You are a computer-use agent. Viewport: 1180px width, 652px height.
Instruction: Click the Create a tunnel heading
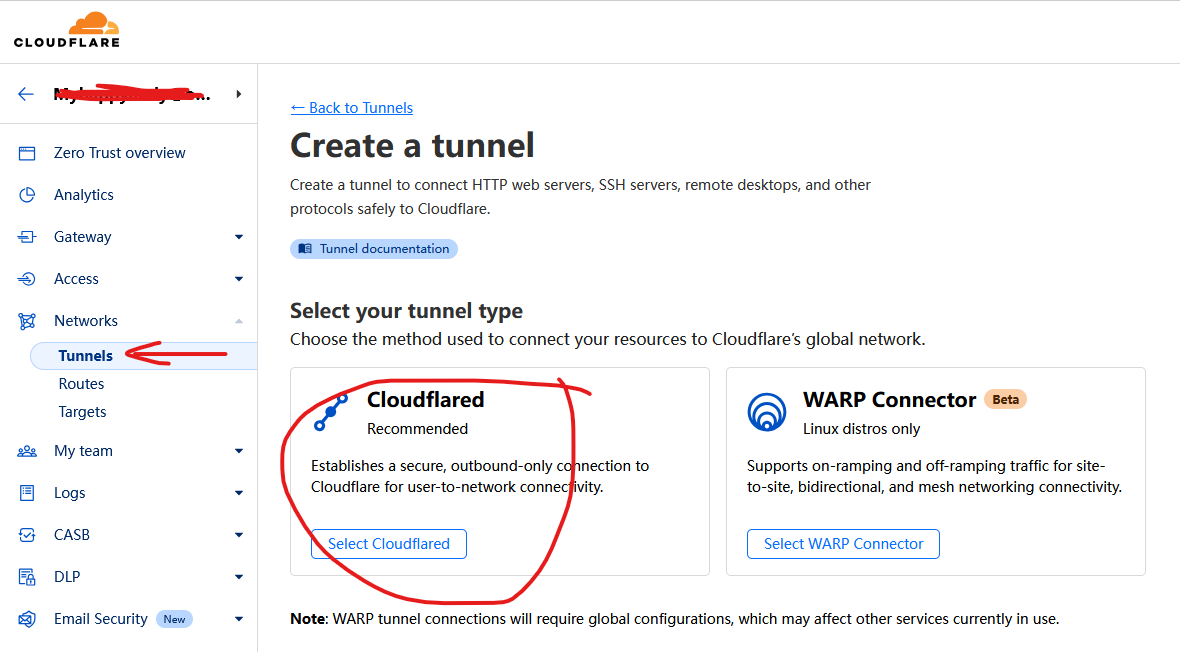coord(412,145)
